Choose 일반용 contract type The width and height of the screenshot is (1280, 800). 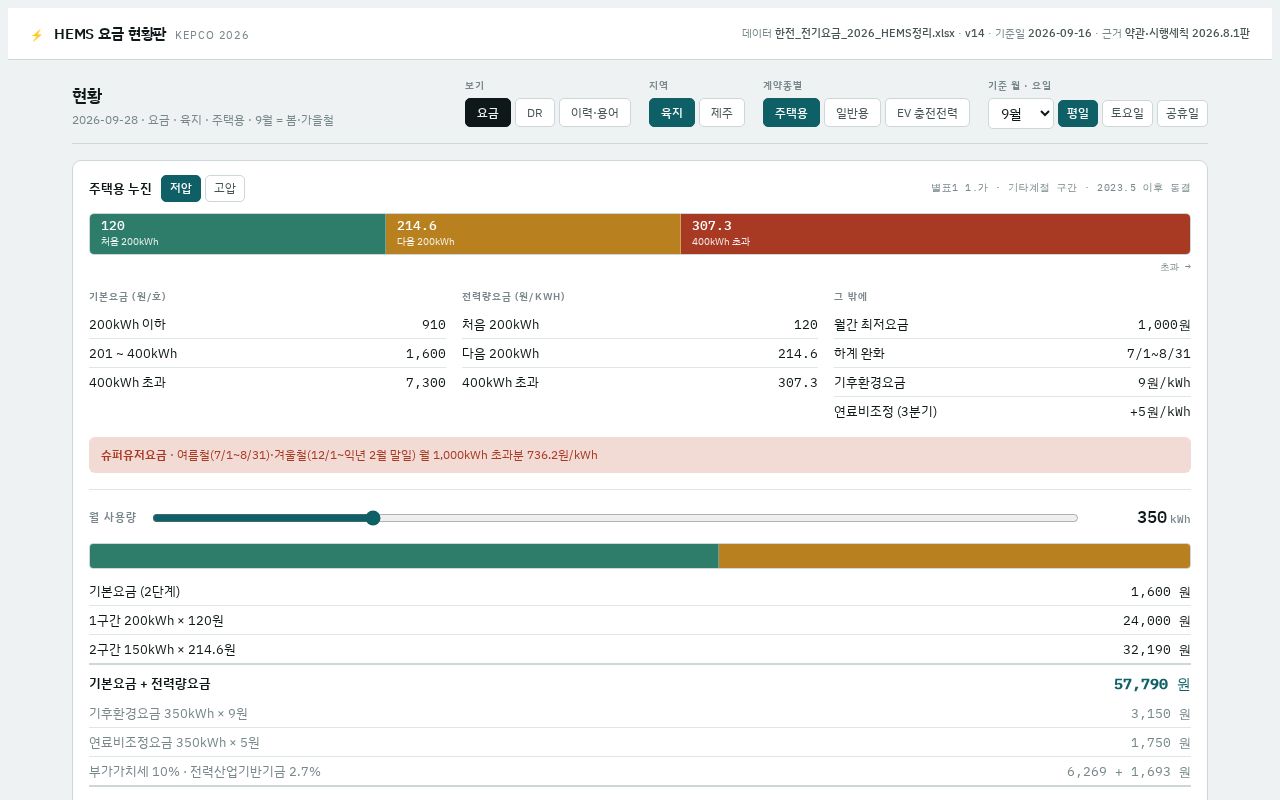click(x=852, y=113)
